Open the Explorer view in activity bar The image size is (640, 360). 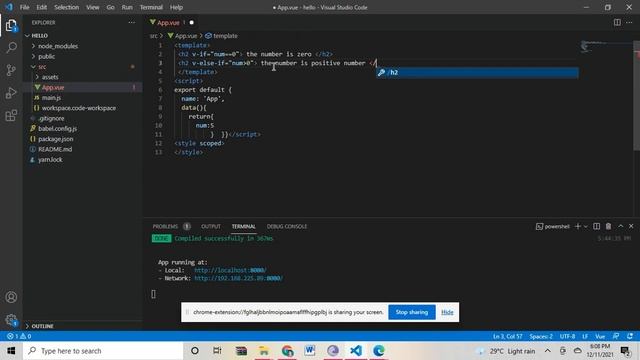tap(11, 26)
